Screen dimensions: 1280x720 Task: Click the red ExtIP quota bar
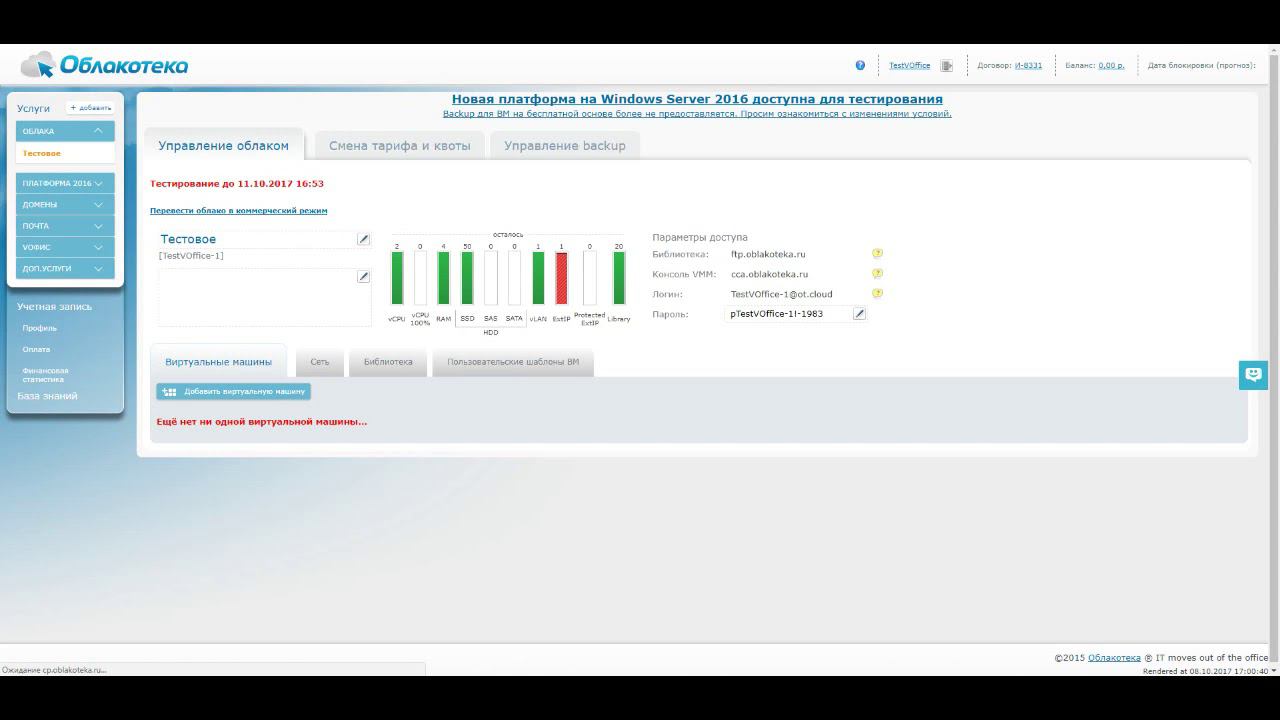point(561,278)
